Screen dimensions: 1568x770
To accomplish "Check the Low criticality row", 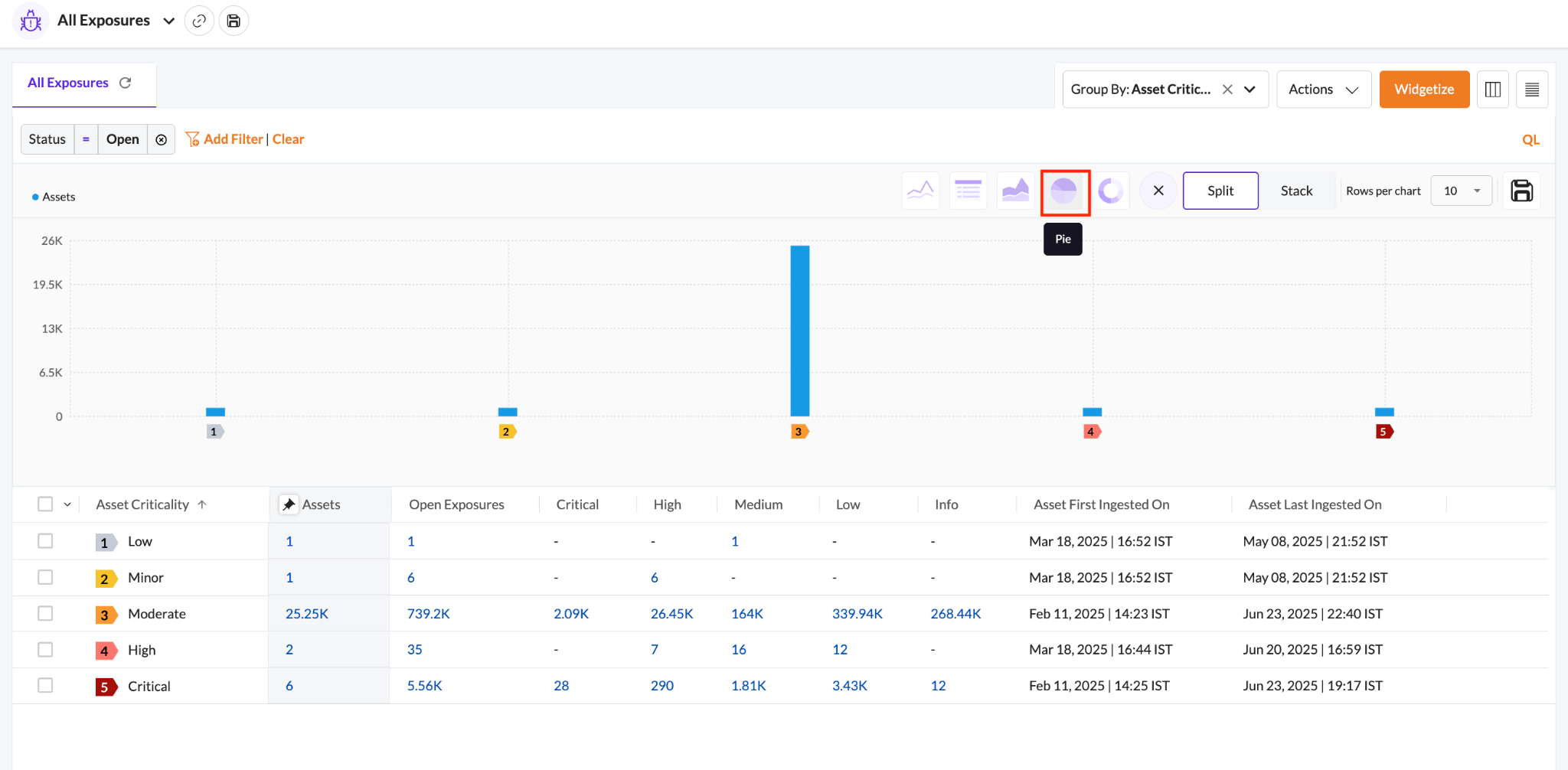I will tap(45, 541).
